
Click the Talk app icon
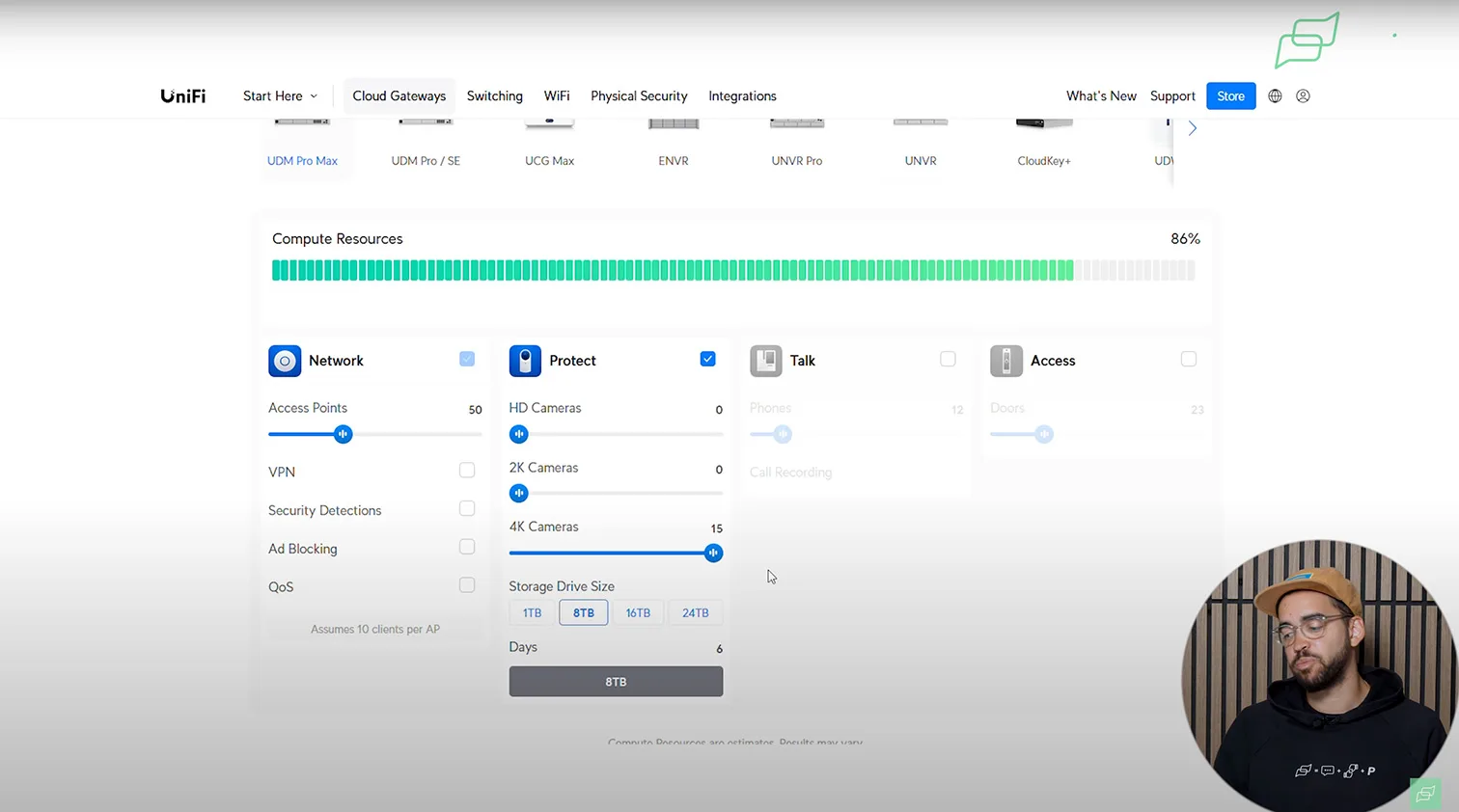[766, 361]
